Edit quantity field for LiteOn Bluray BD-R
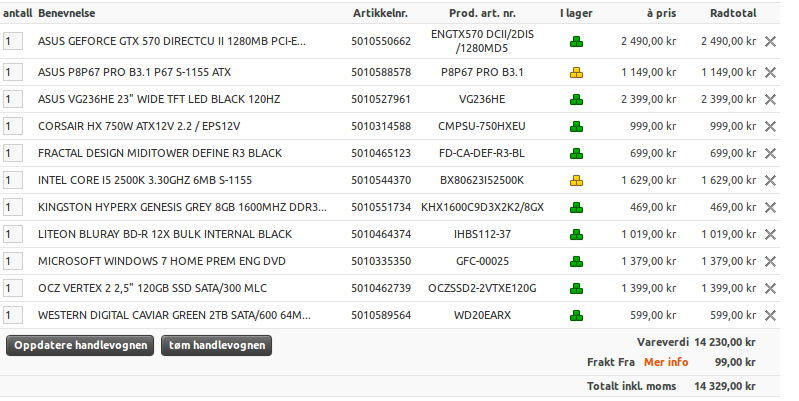 13,234
